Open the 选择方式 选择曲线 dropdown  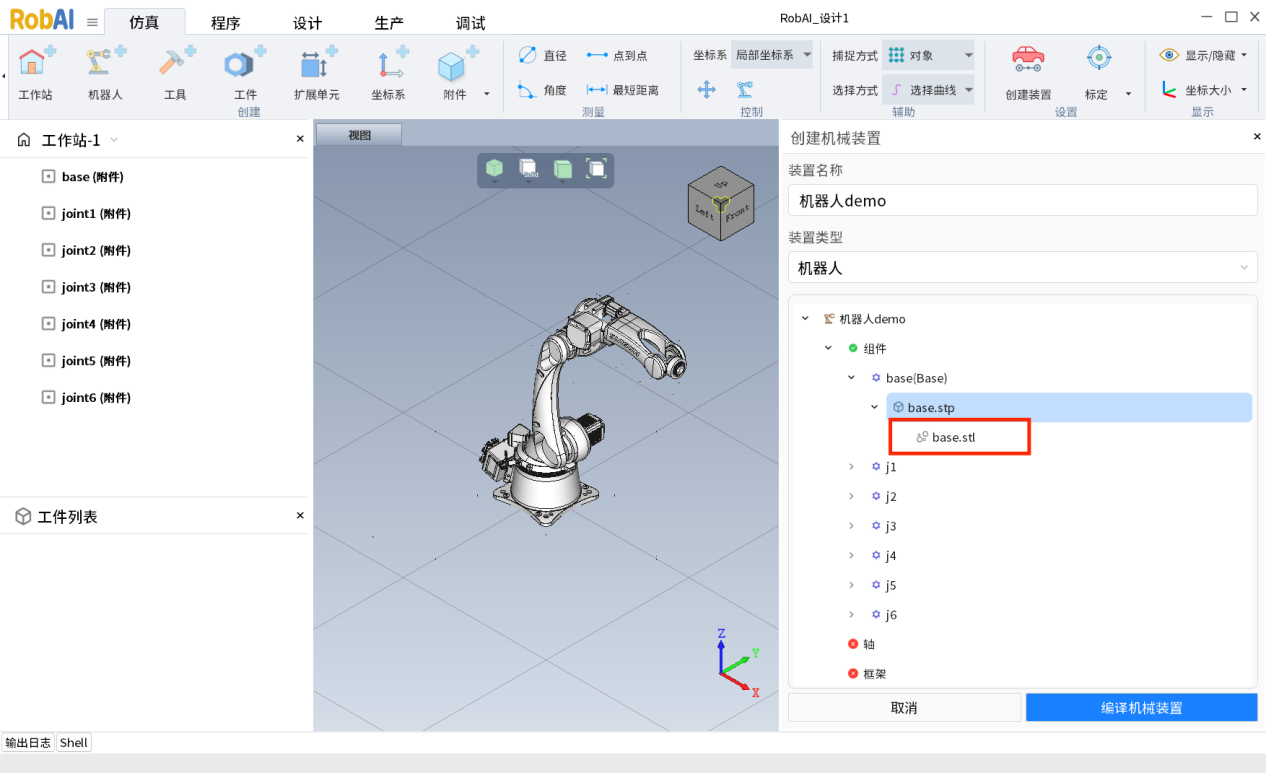pos(928,90)
